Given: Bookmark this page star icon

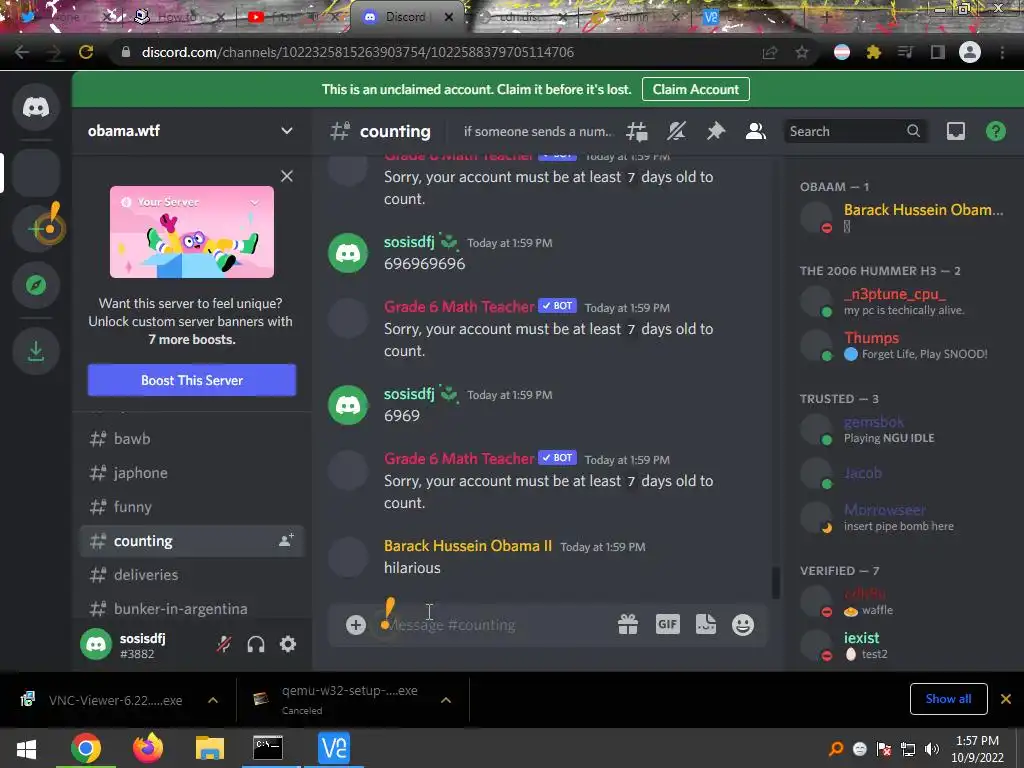Looking at the screenshot, I should pyautogui.click(x=802, y=52).
